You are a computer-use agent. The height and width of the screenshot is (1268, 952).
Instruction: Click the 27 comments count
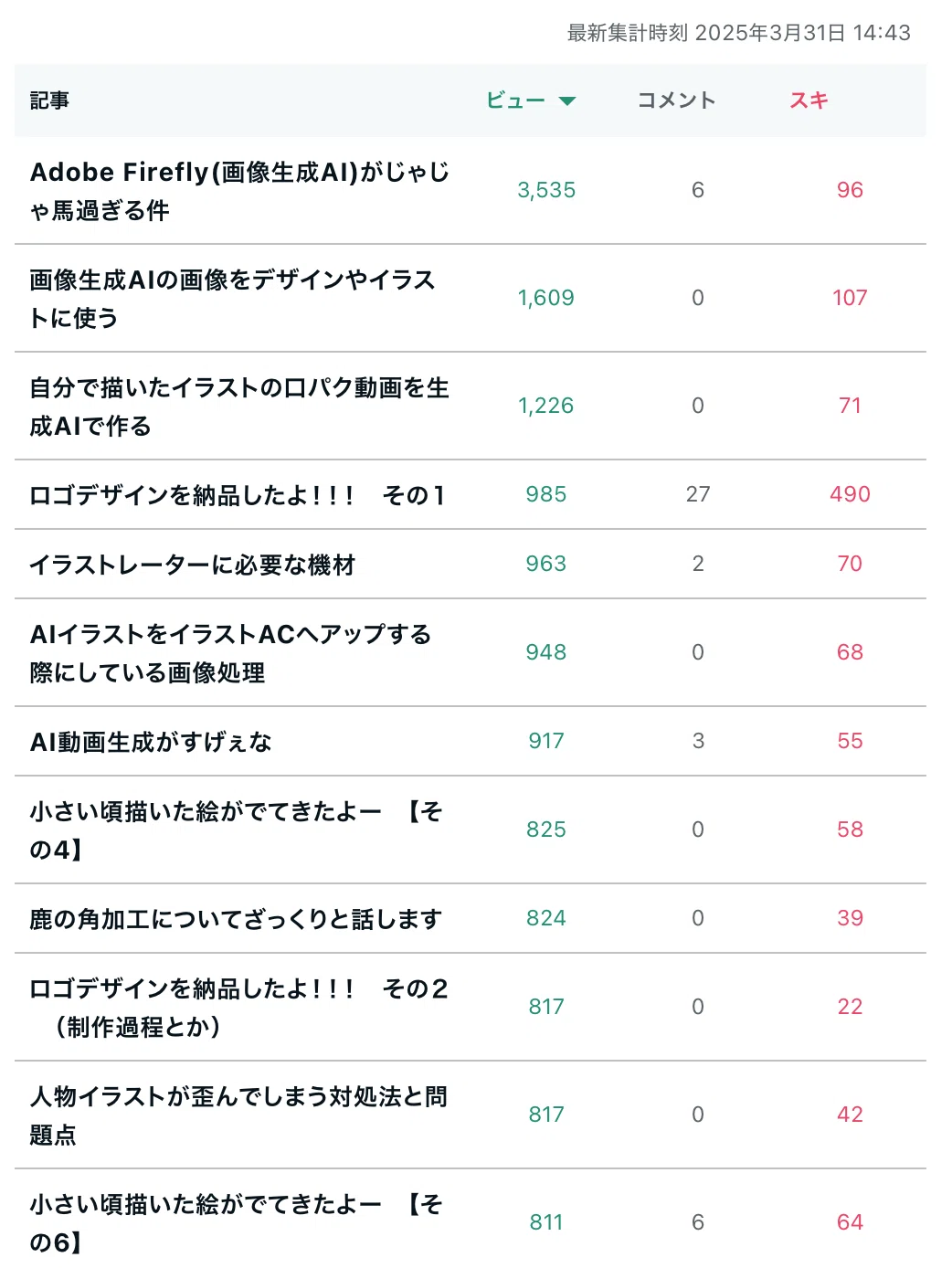pyautogui.click(x=698, y=494)
